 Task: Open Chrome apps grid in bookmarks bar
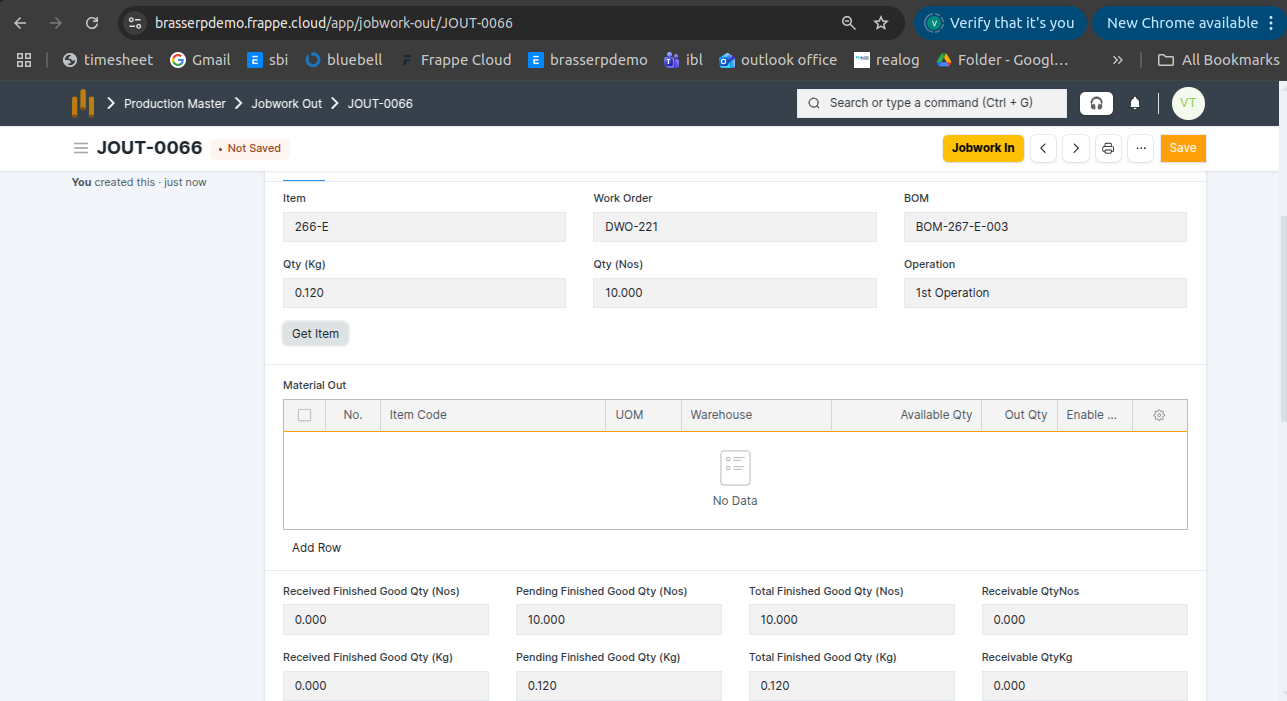(24, 60)
